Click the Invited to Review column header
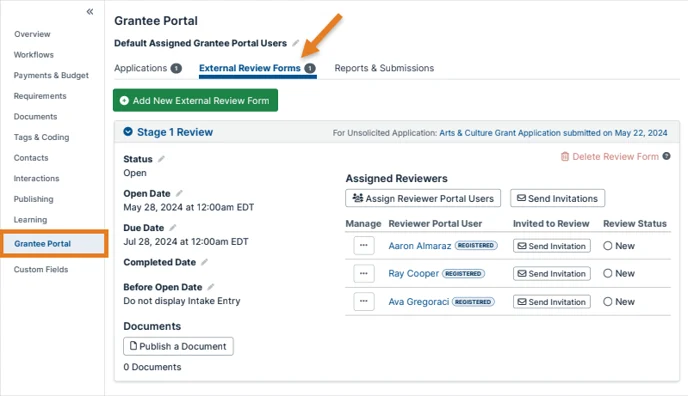Screen dimensions: 688x396 (551, 224)
